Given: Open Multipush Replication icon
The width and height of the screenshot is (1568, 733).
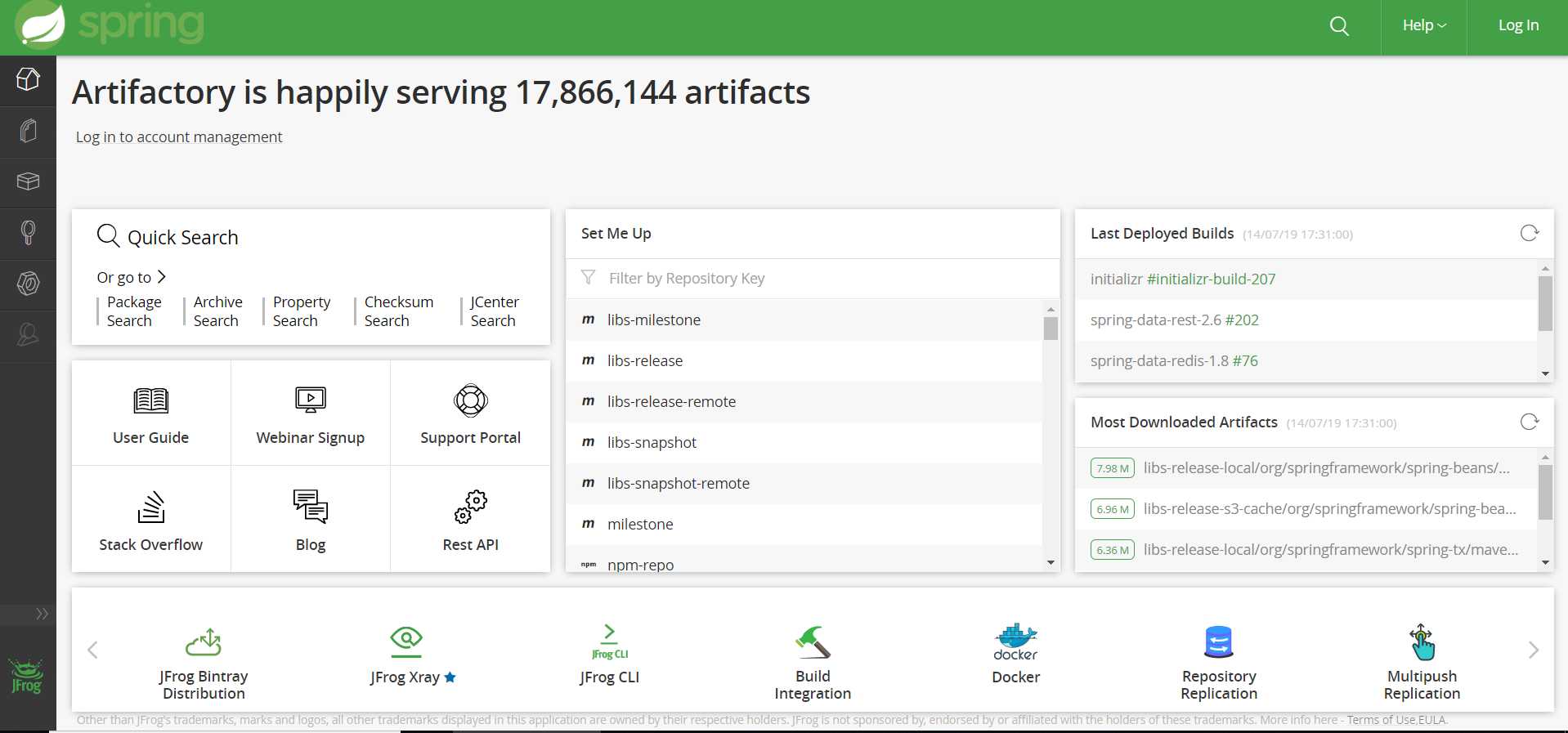Looking at the screenshot, I should pyautogui.click(x=1422, y=641).
